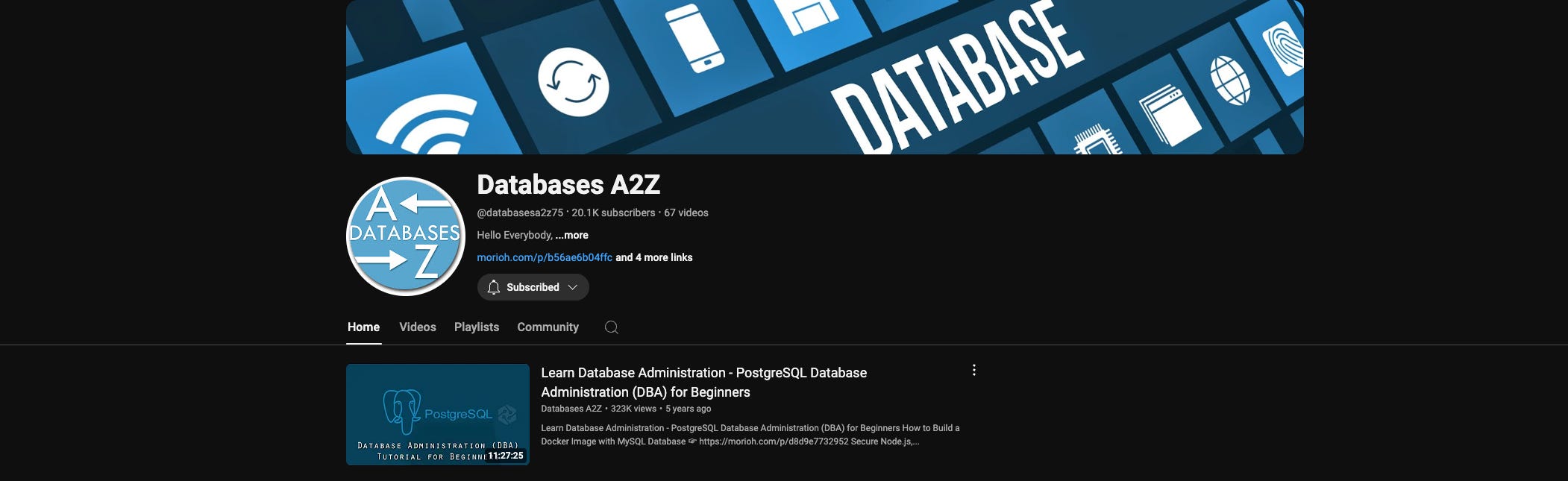Expand the Subscribed dropdown chevron
Image resolution: width=1568 pixels, height=481 pixels.
572,287
